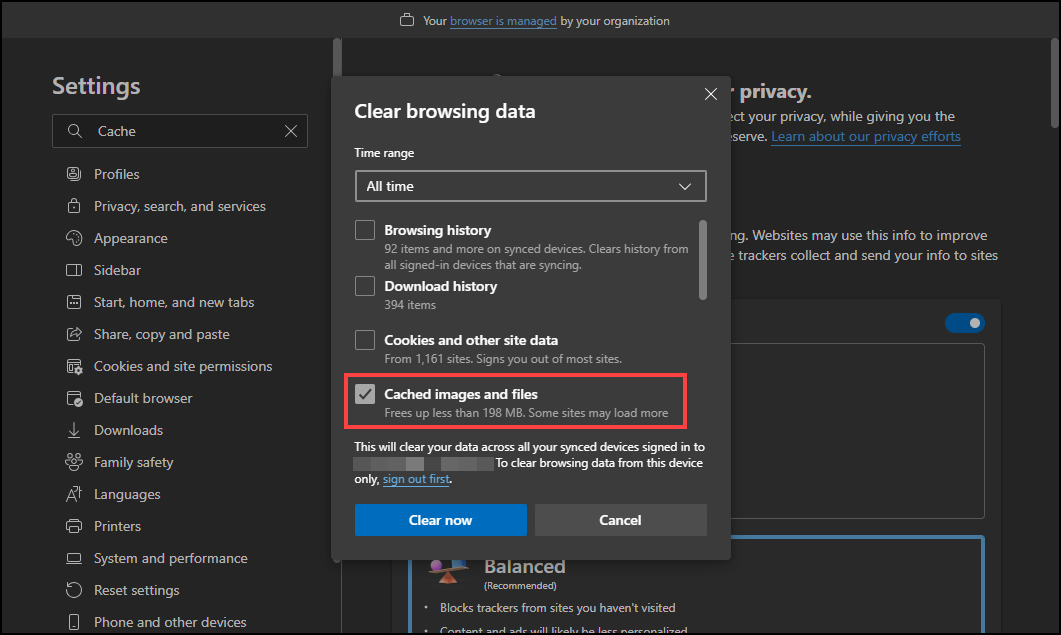
Task: Click the Cancel button in dialog
Action: point(620,520)
